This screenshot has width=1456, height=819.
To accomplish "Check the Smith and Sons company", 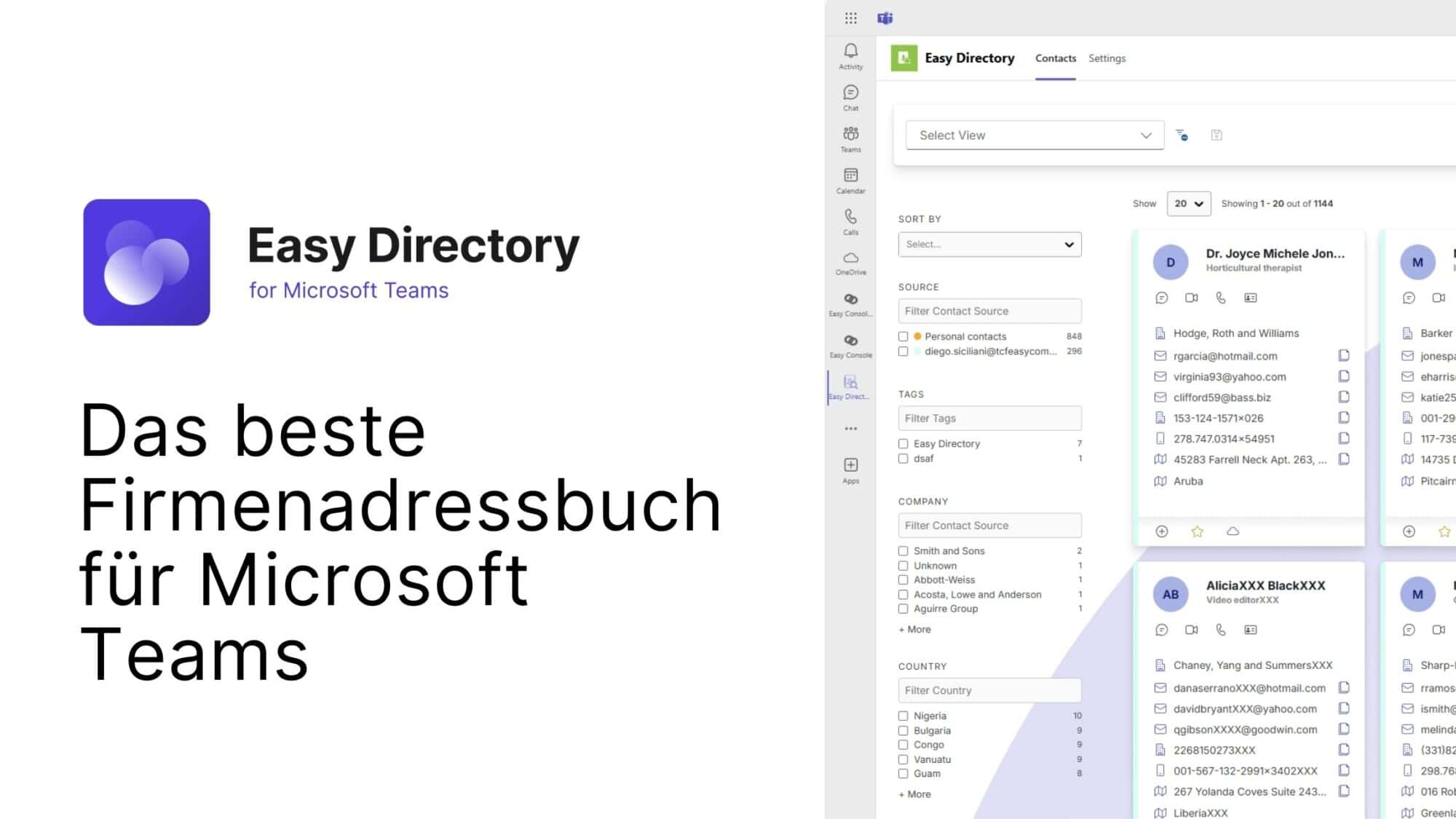I will [x=903, y=551].
